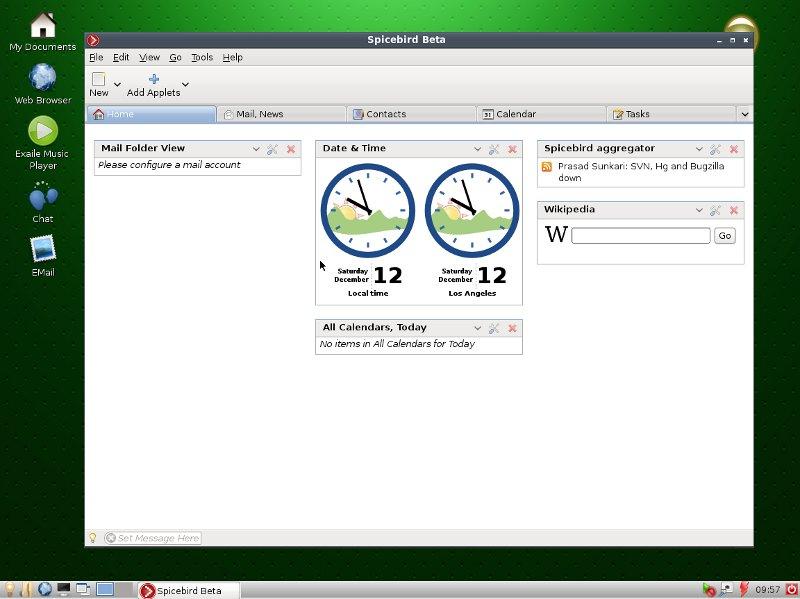800x599 pixels.
Task: Remove the All Calendars, Today applet
Action: (x=512, y=328)
